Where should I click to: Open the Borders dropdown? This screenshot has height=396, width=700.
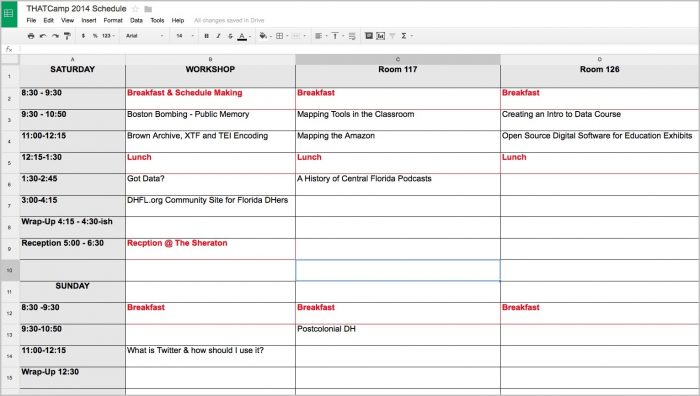[x=282, y=36]
